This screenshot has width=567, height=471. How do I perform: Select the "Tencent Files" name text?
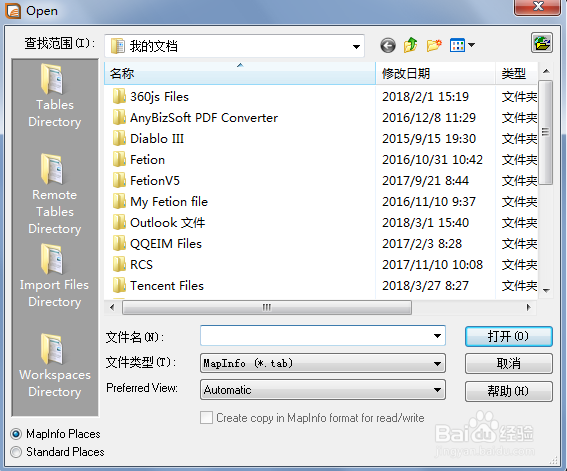click(x=167, y=286)
